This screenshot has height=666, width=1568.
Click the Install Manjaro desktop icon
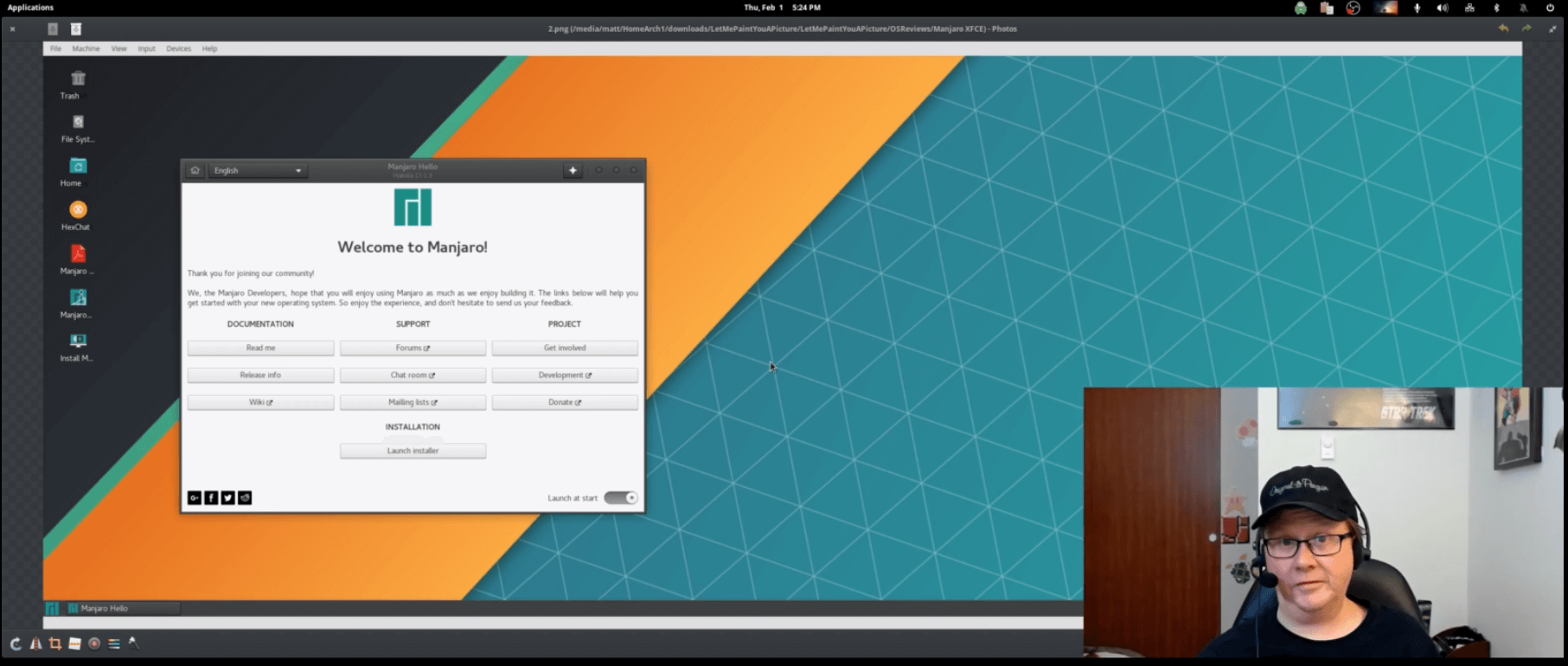coord(78,341)
